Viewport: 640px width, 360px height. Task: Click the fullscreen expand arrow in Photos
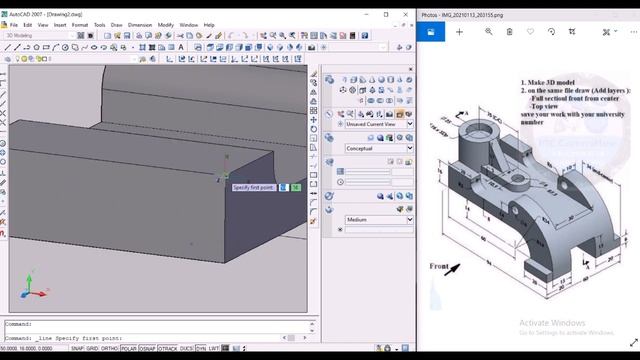point(633,343)
